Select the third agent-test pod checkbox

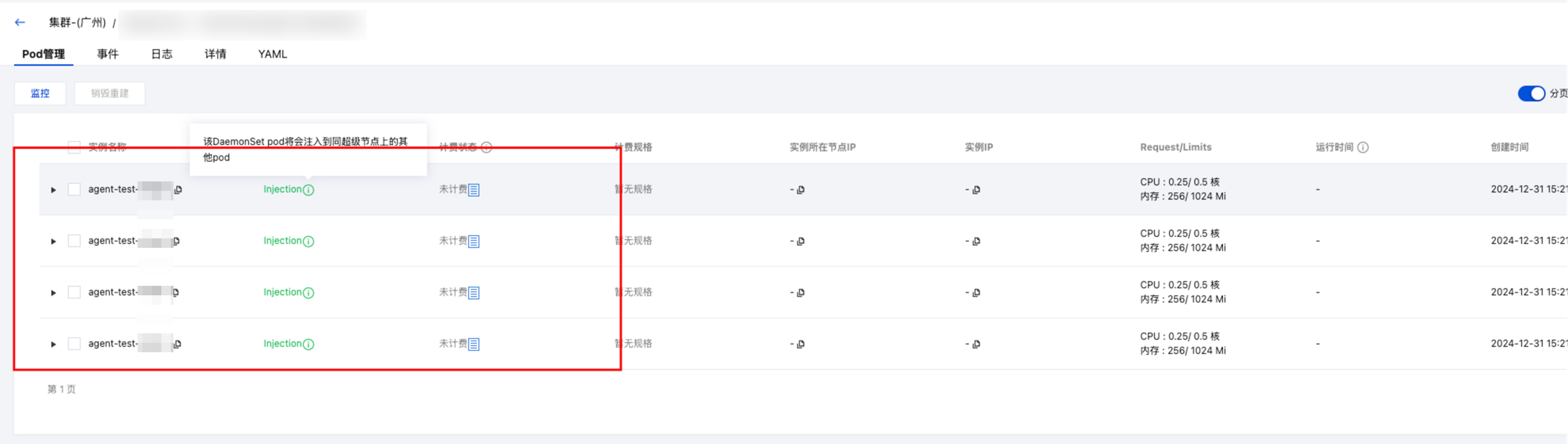[x=74, y=292]
